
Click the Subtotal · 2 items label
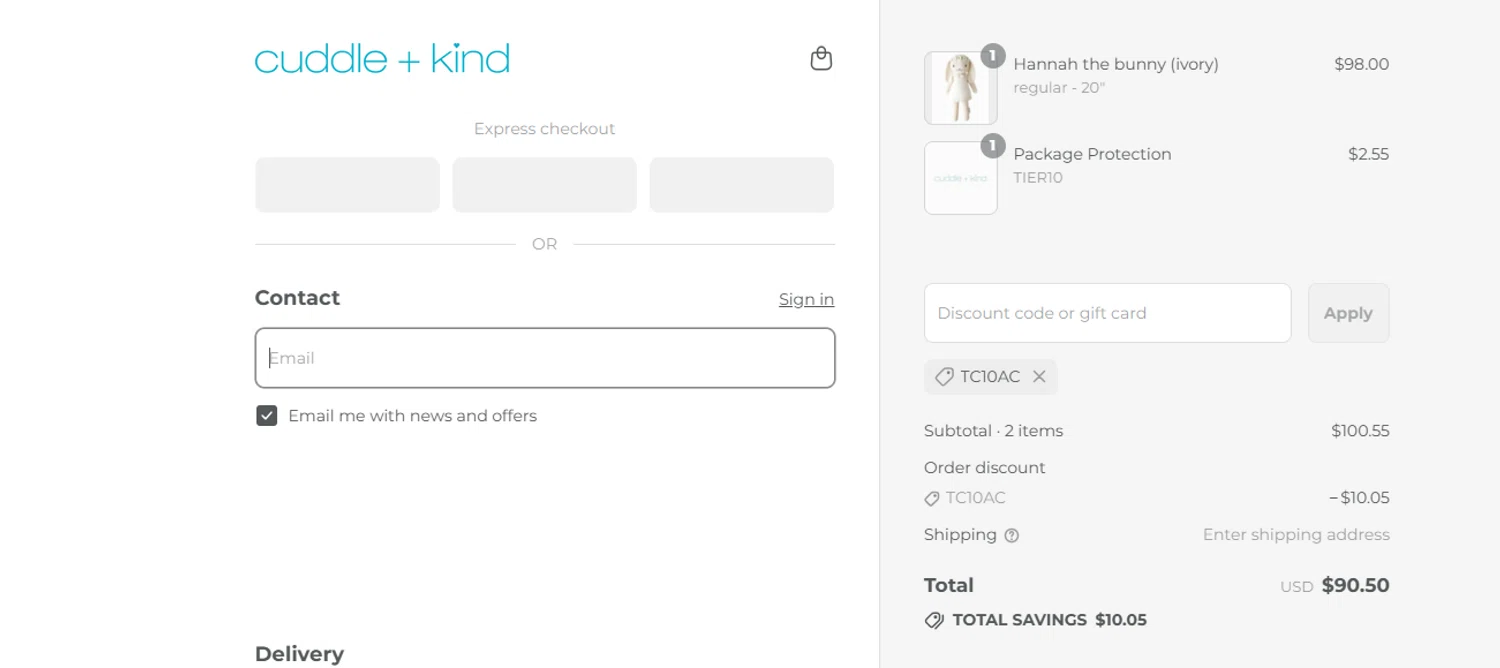(x=993, y=431)
